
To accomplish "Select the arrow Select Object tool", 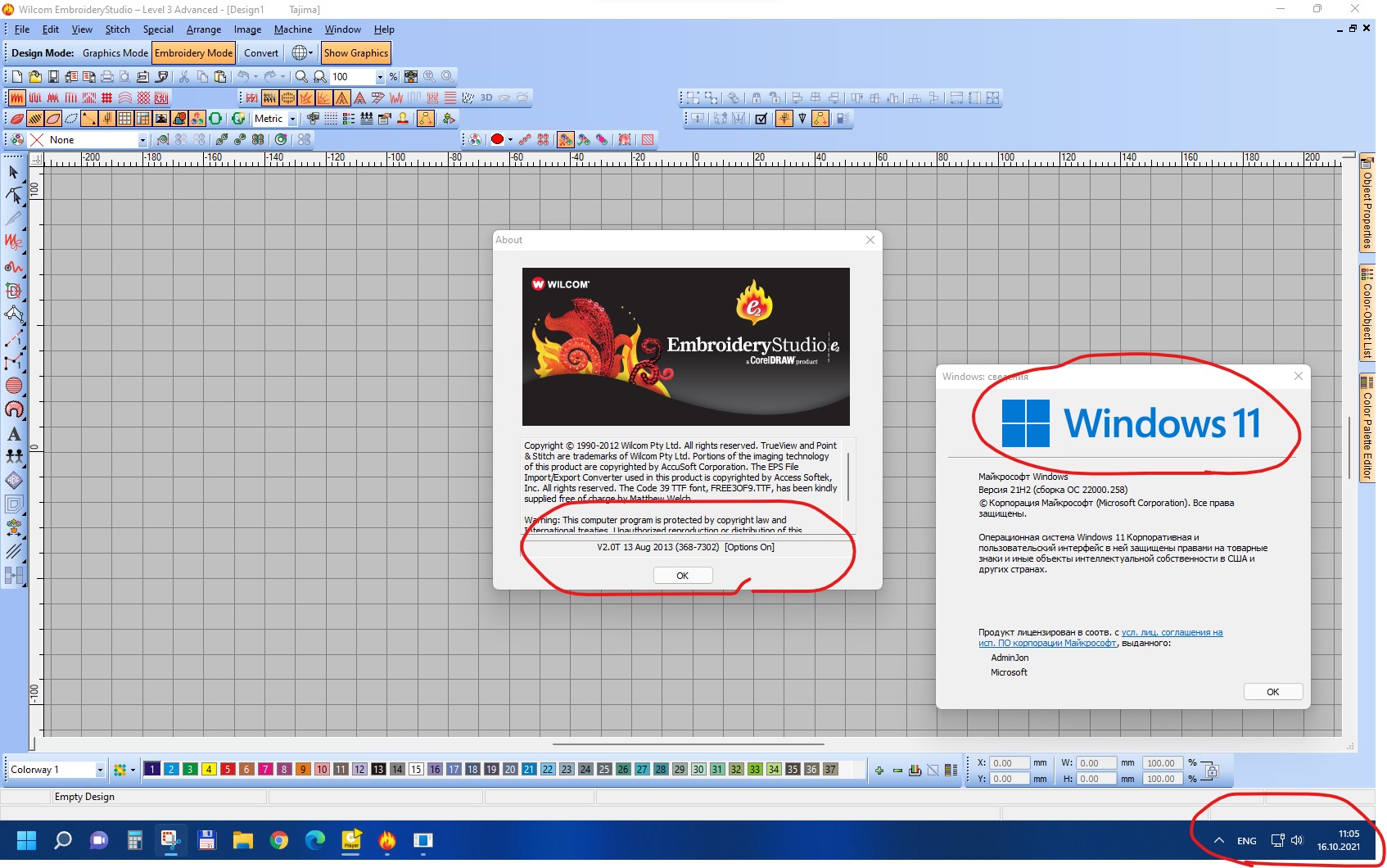I will [x=14, y=172].
